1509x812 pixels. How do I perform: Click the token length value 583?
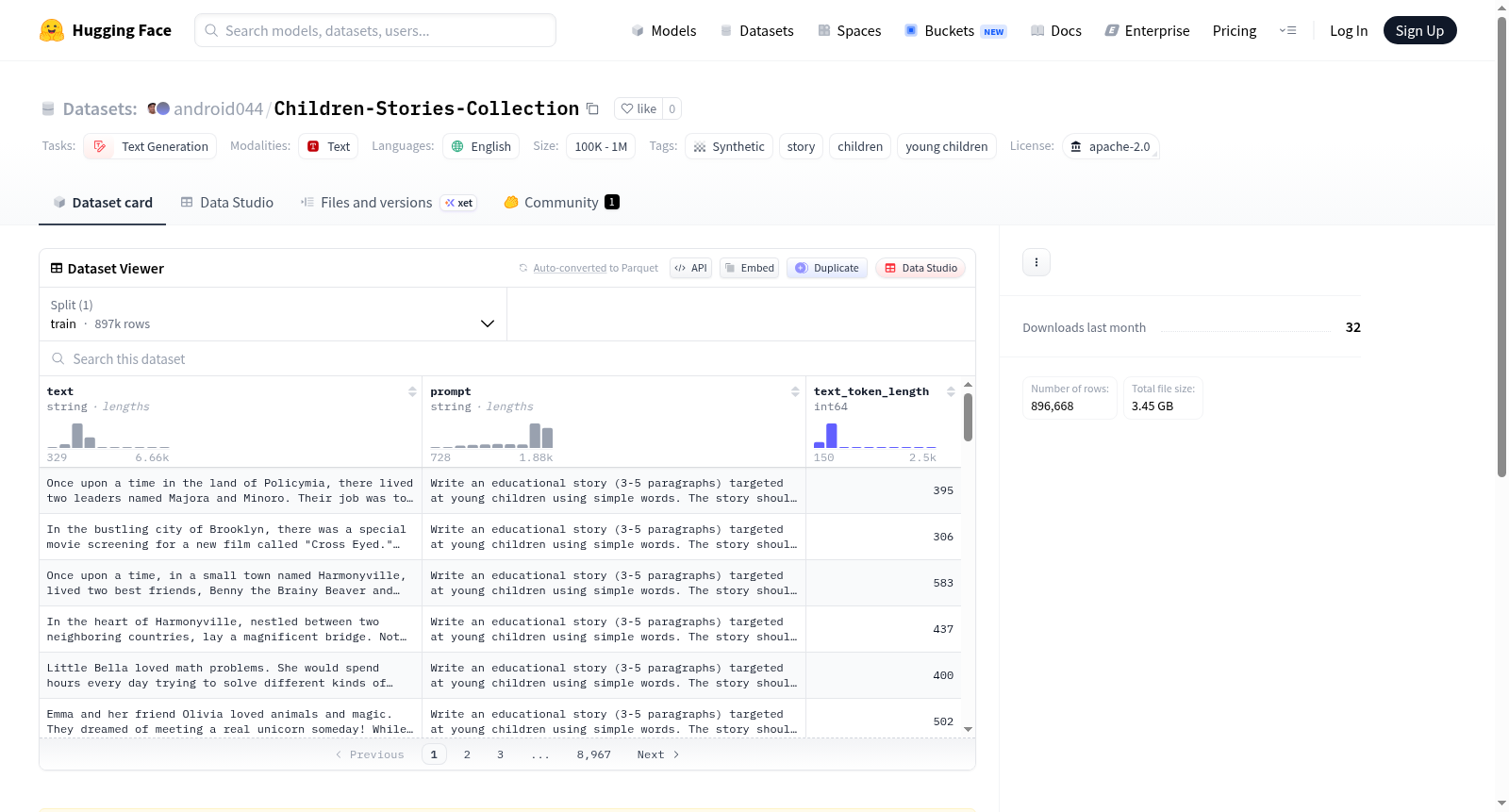coord(943,583)
